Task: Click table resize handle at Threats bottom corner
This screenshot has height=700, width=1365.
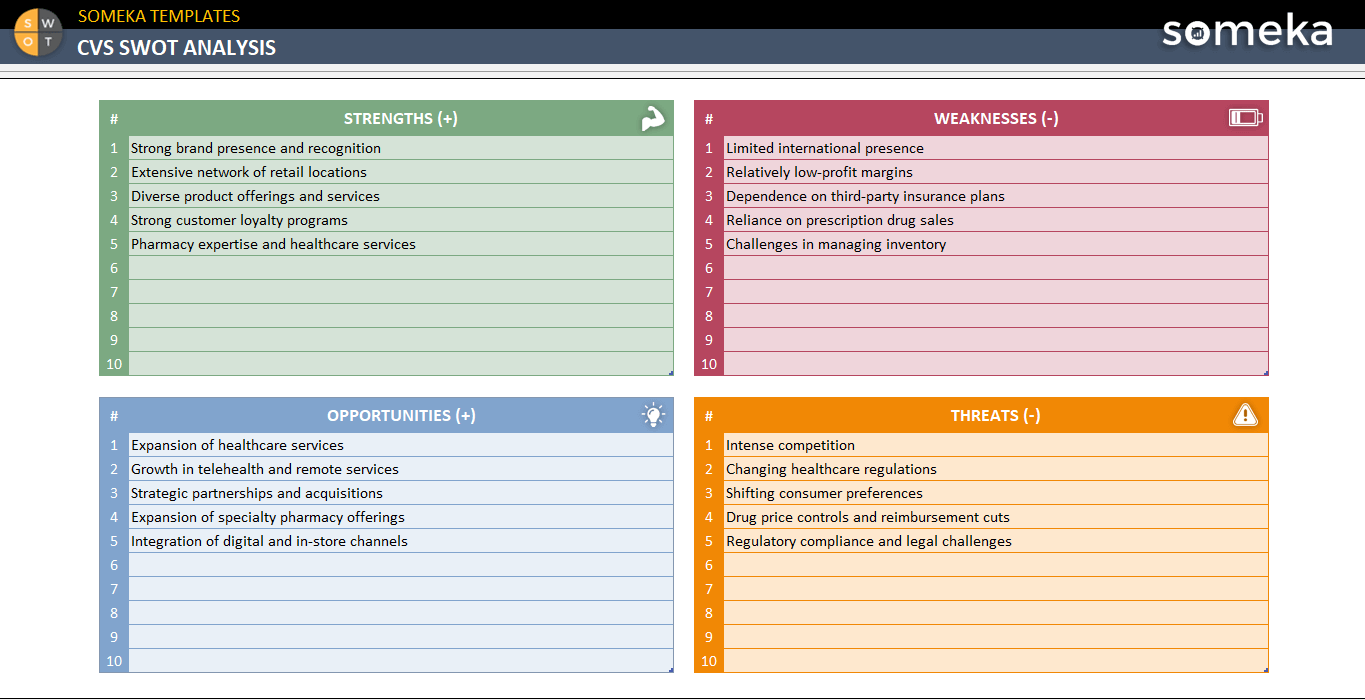Action: point(1266,670)
